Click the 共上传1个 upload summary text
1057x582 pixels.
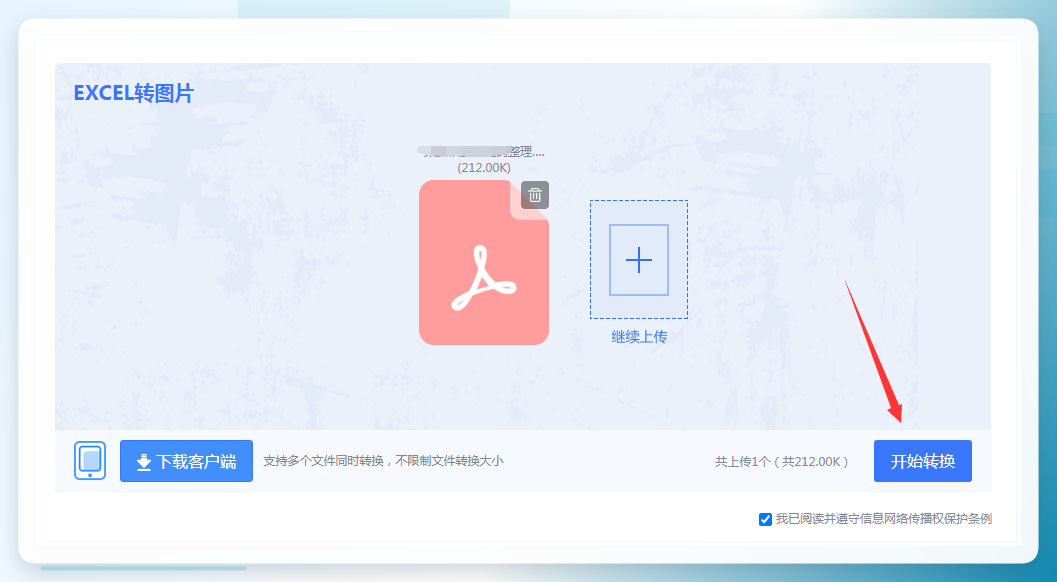781,461
